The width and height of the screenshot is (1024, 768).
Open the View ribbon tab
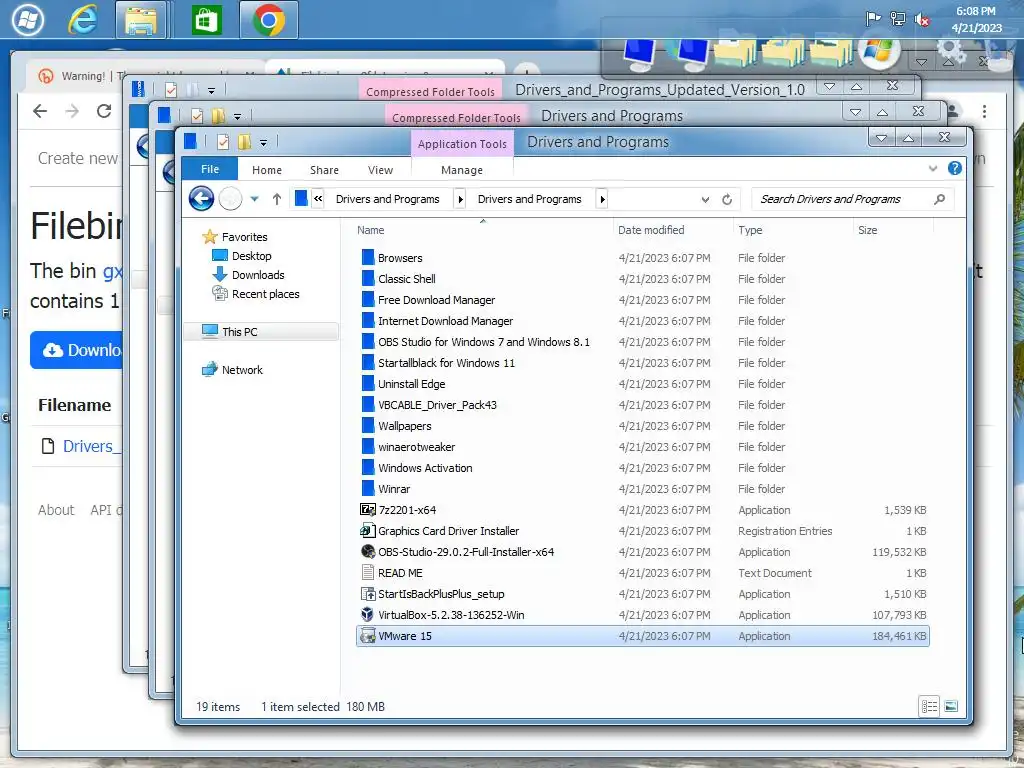tap(380, 170)
